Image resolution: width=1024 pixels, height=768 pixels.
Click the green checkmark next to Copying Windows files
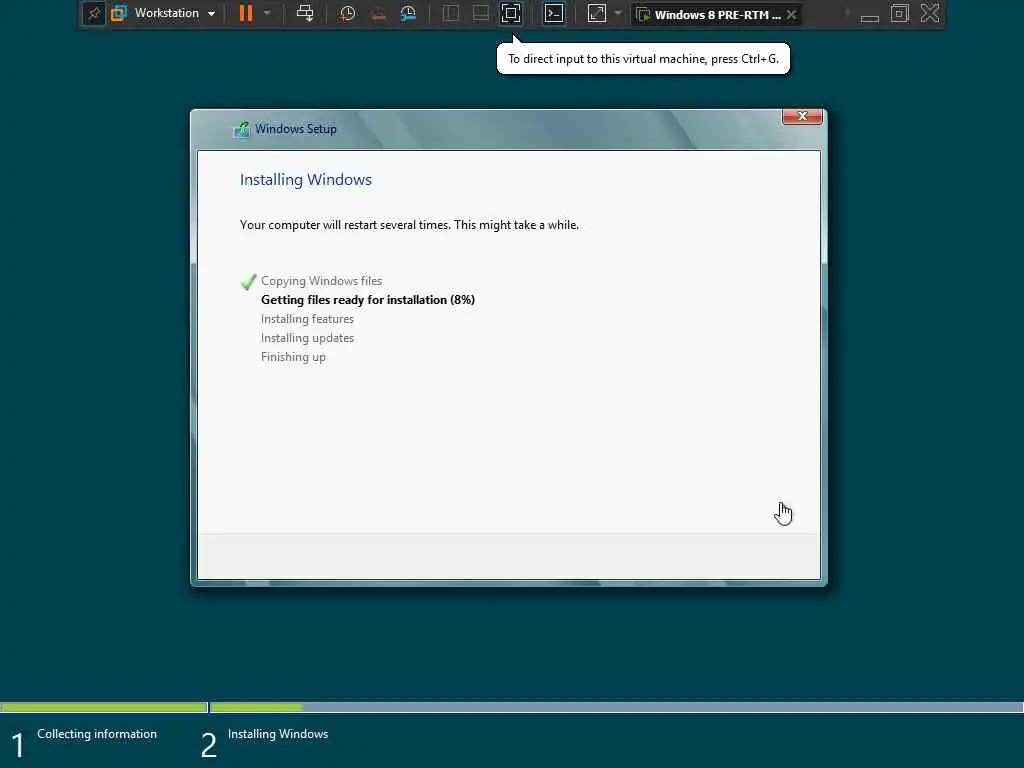(248, 281)
